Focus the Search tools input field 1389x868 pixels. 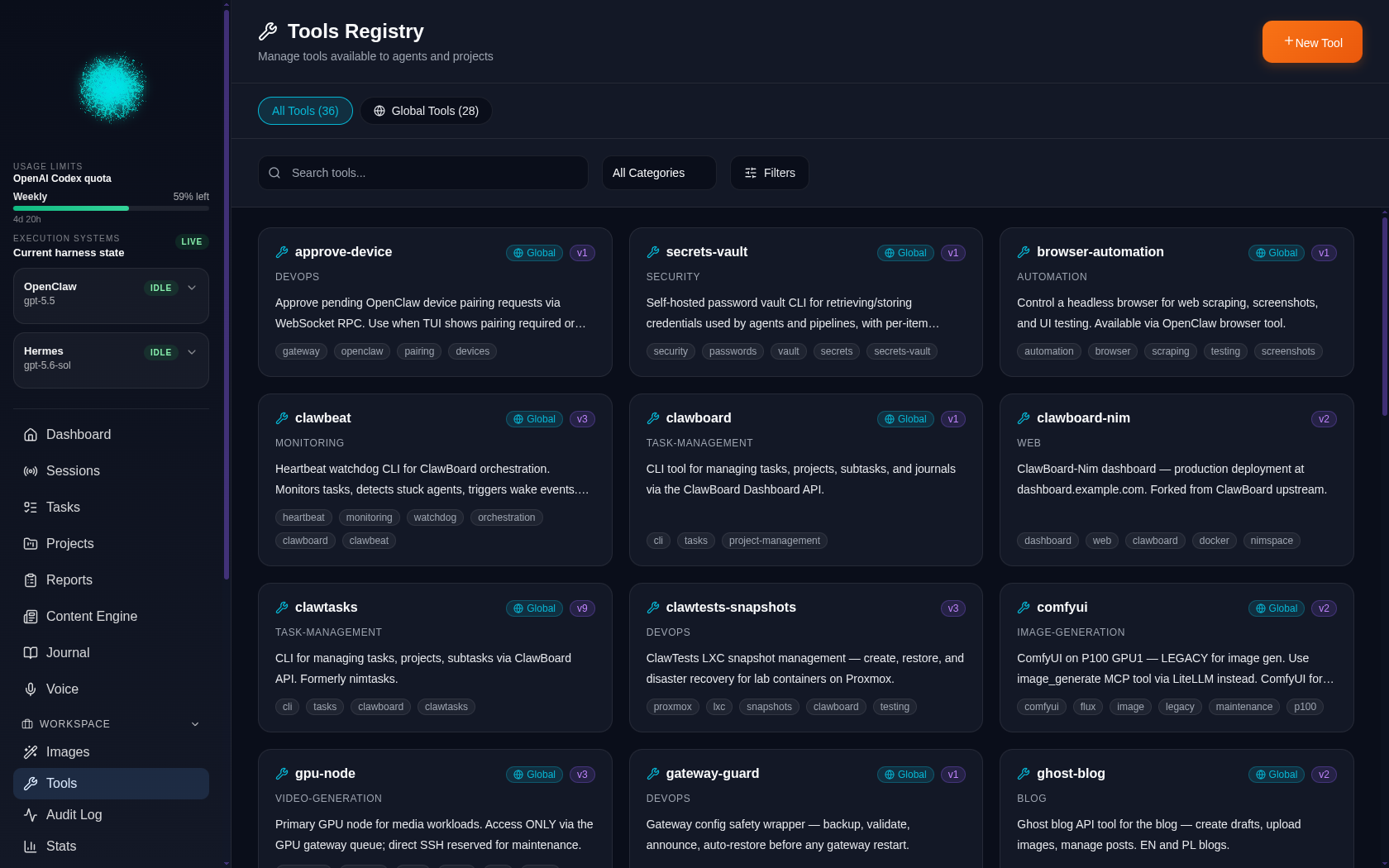point(423,173)
